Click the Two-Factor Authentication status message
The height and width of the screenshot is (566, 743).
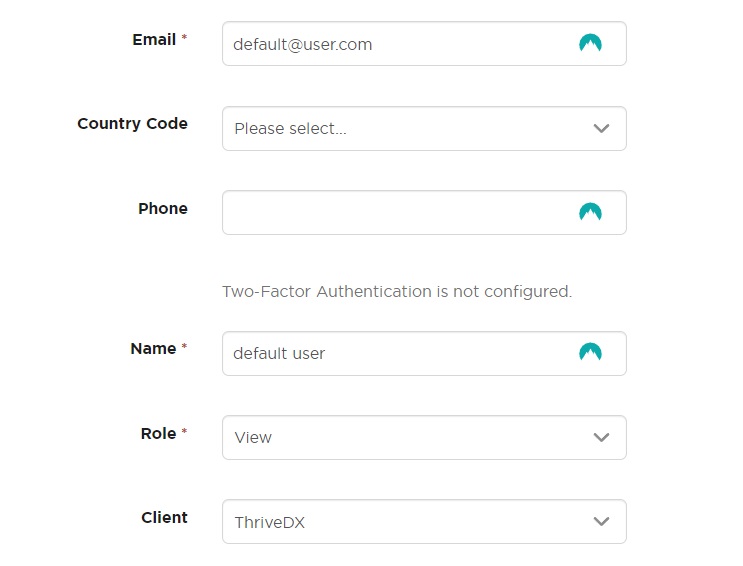397,292
